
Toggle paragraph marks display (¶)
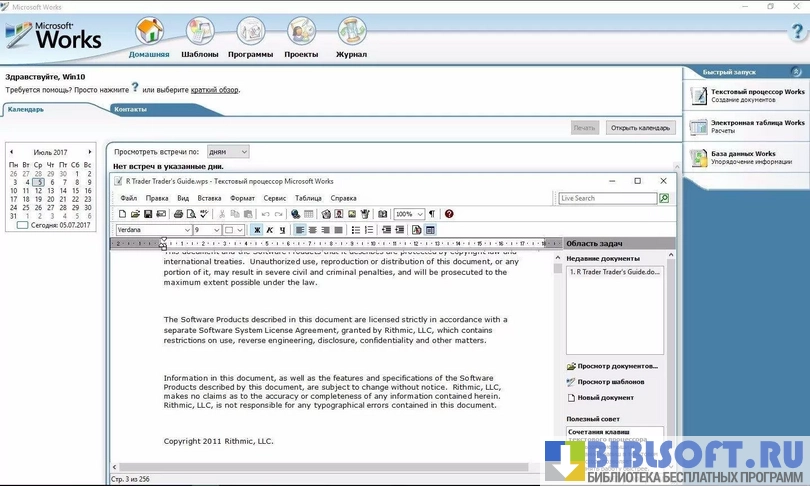click(x=432, y=214)
